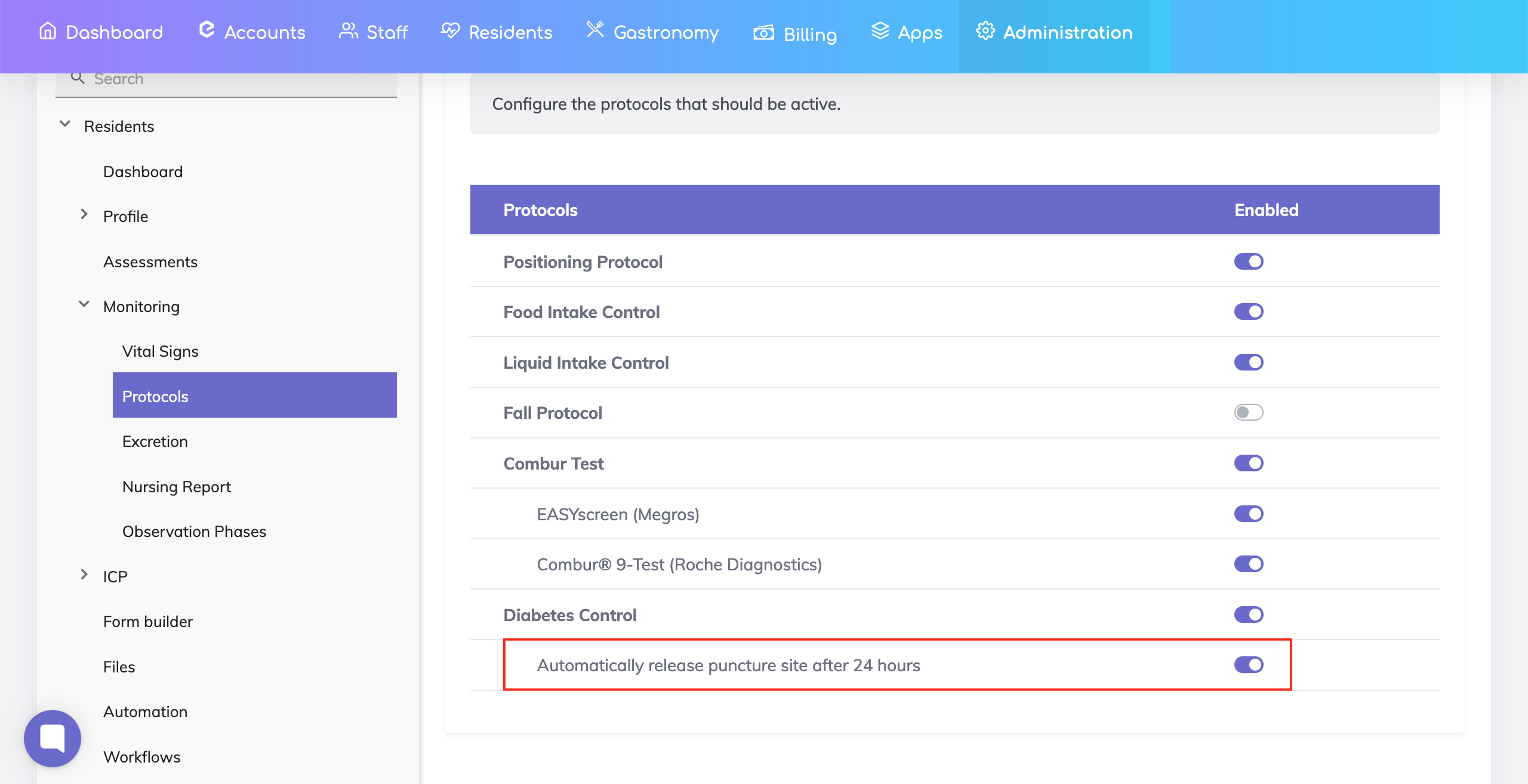Click the Gastronomy utensils icon
Image resolution: width=1528 pixels, height=784 pixels.
(595, 29)
